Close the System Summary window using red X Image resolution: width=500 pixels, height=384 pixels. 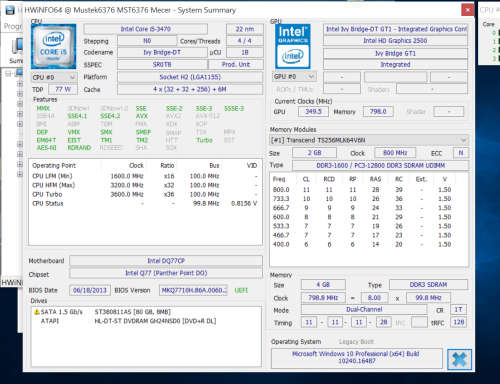pyautogui.click(x=467, y=10)
